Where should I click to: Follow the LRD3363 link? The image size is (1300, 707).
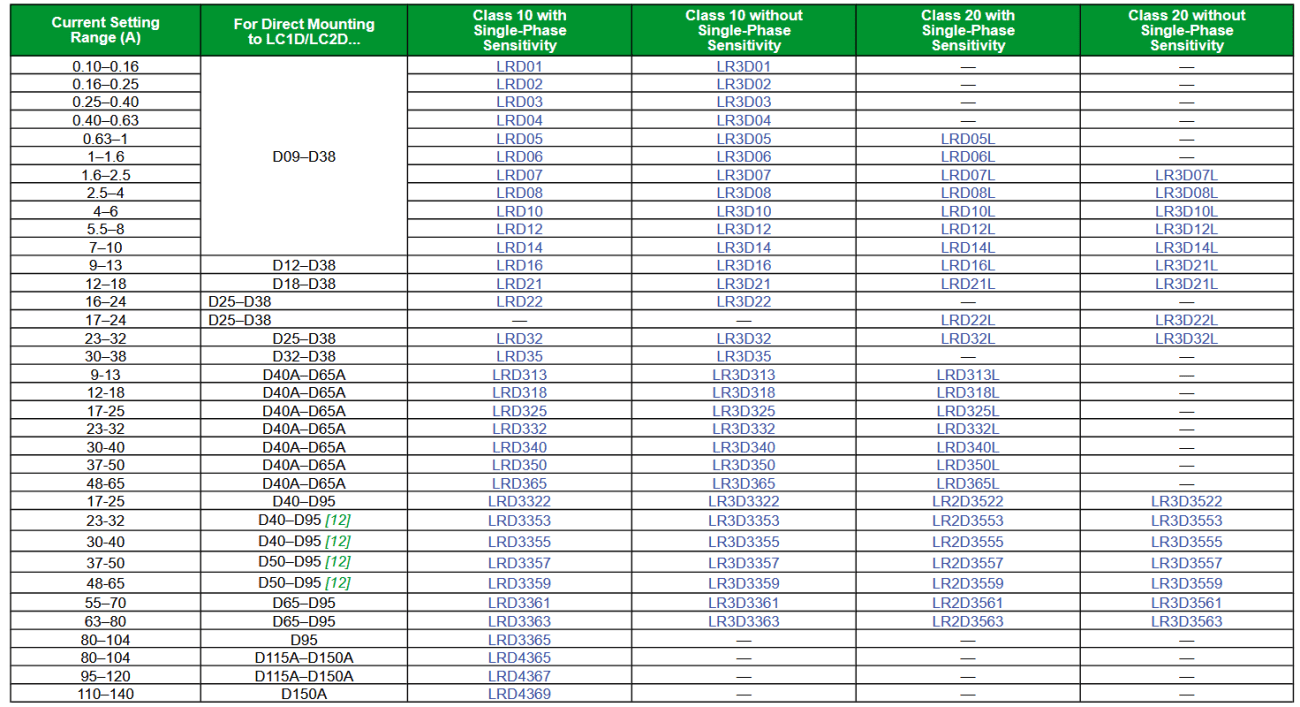pyautogui.click(x=519, y=621)
